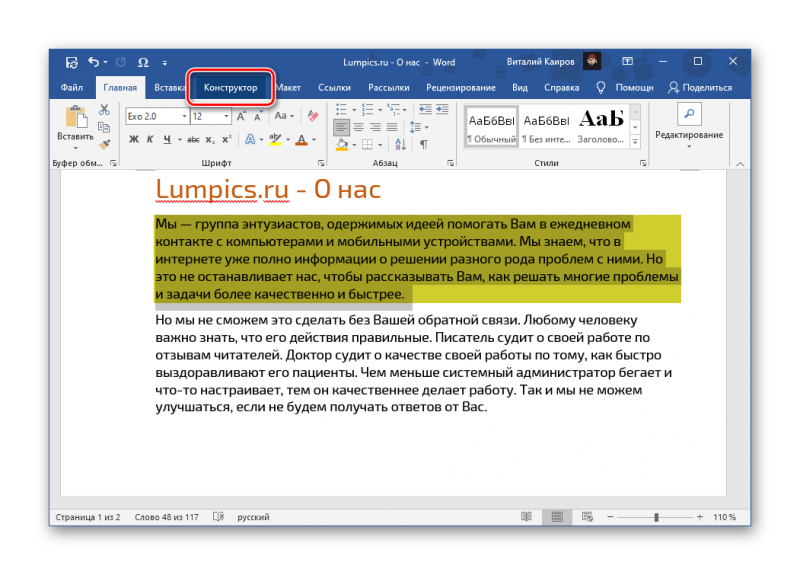This screenshot has height=575, width=800.
Task: Switch to the Ссылки tab
Action: coord(334,88)
